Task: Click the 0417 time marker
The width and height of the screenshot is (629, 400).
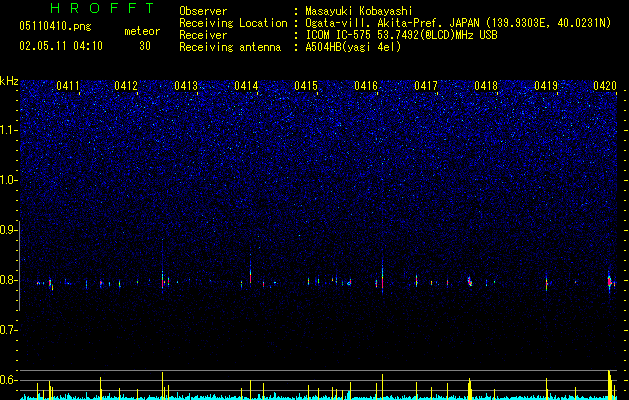Action: pyautogui.click(x=426, y=86)
